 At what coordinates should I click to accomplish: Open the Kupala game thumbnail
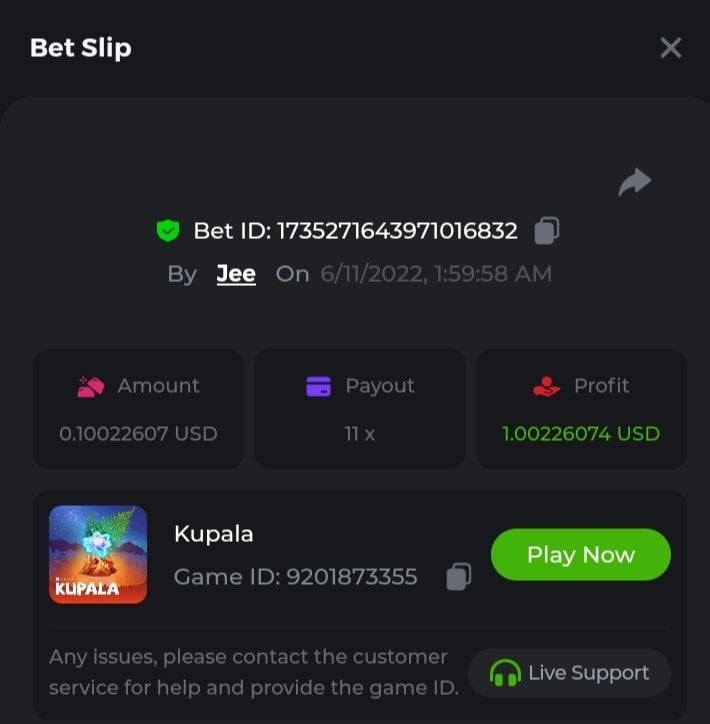click(98, 555)
